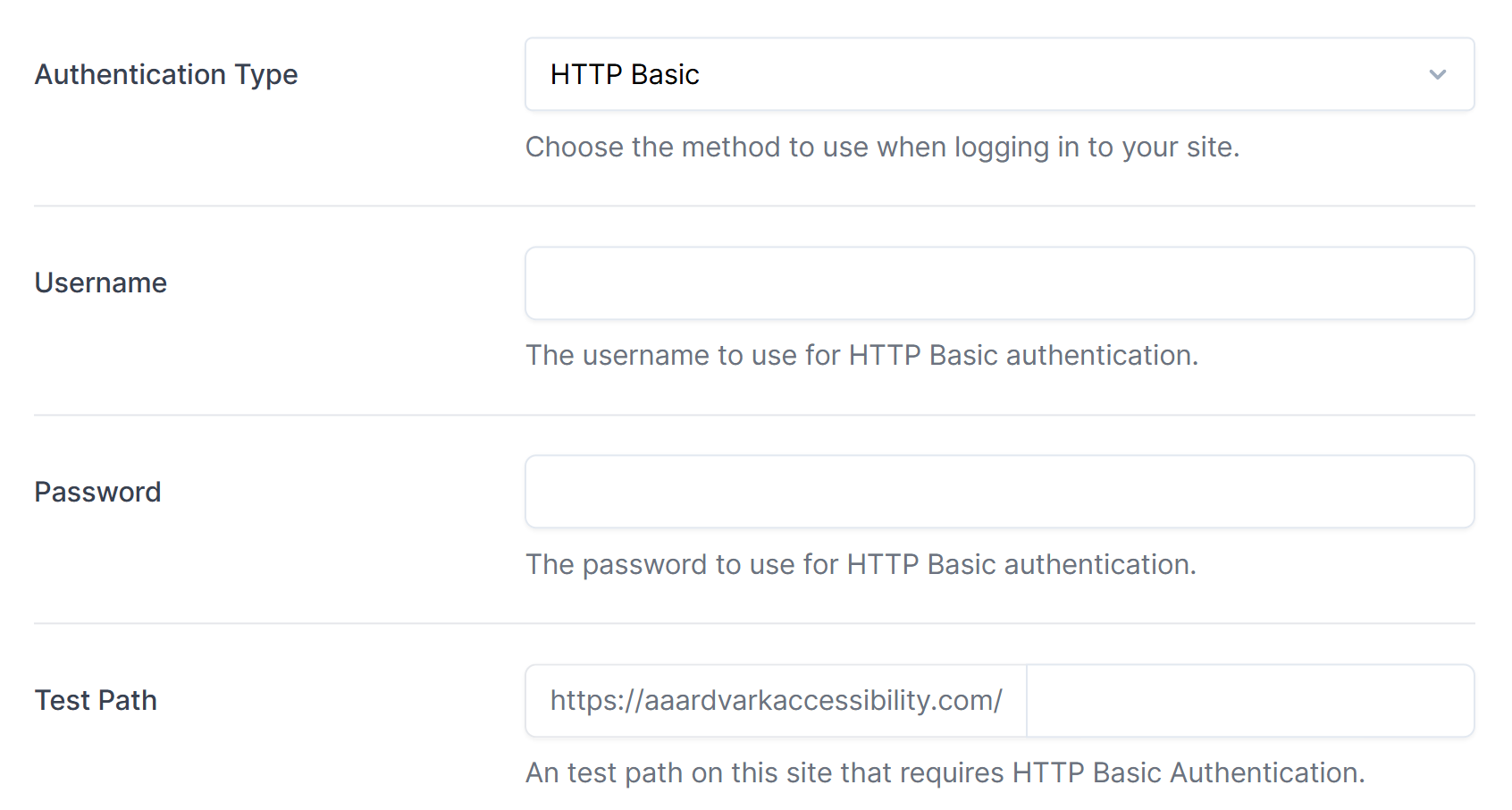Screen dimensions: 1512x810
Task: Click the Test Path label
Action: click(96, 700)
